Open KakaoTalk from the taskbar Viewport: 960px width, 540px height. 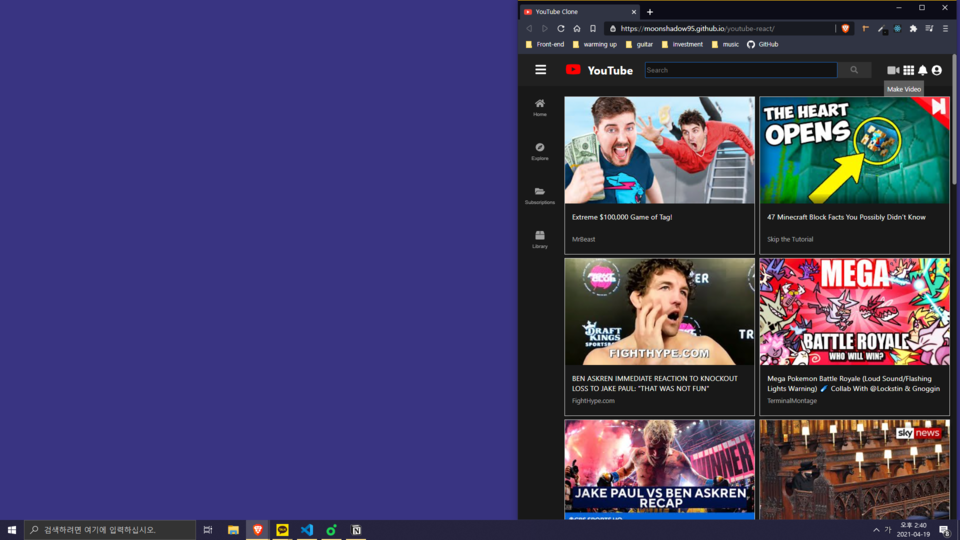[x=282, y=530]
